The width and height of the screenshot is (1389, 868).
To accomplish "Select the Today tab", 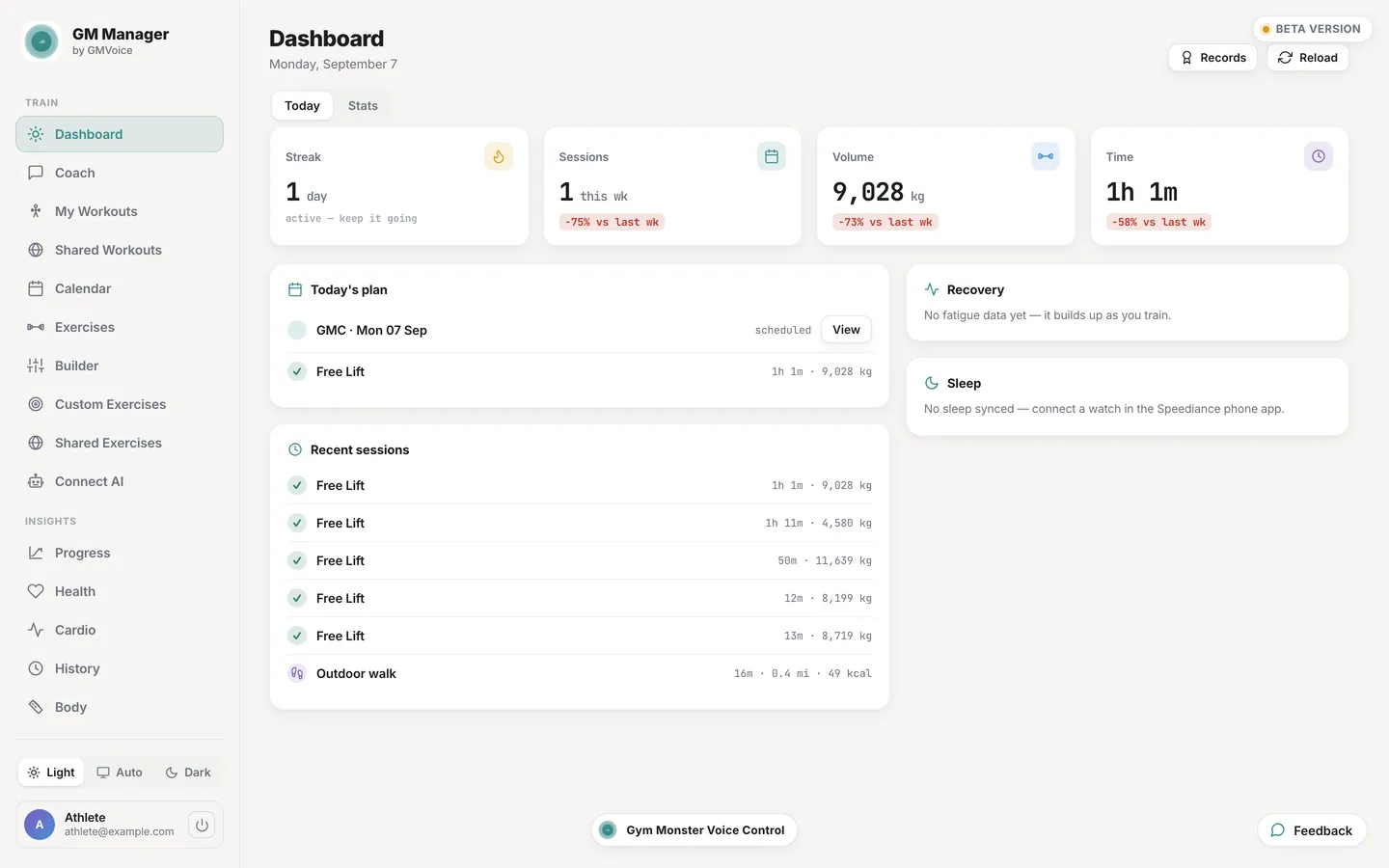I will pyautogui.click(x=302, y=106).
